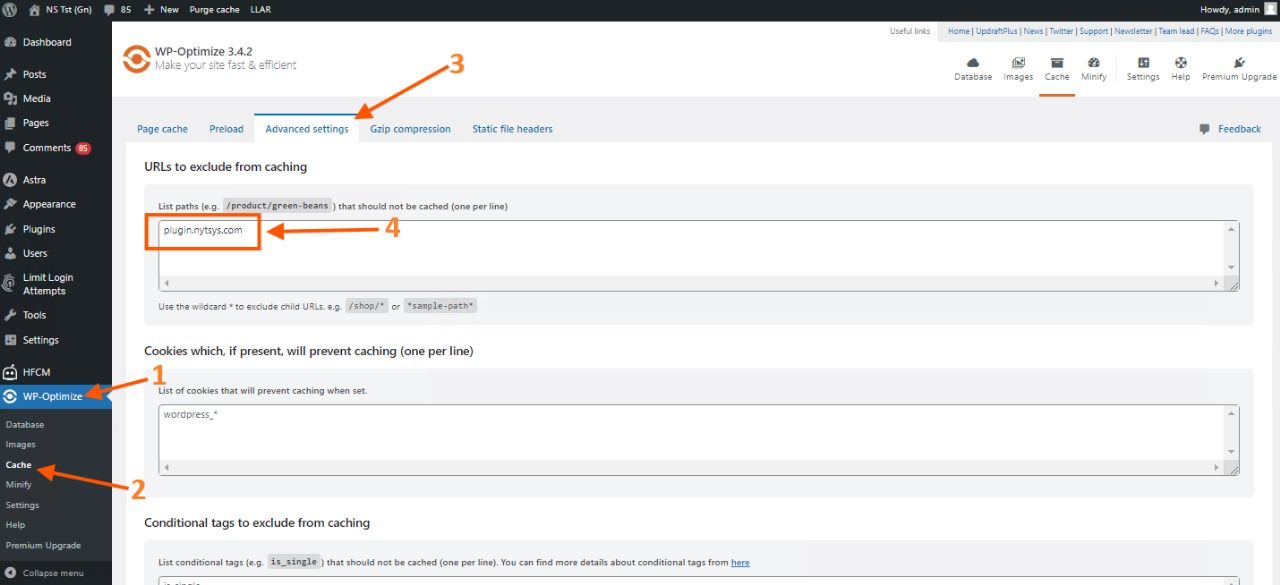Image resolution: width=1280 pixels, height=585 pixels.
Task: Open Database cloud icon in header
Action: [972, 62]
